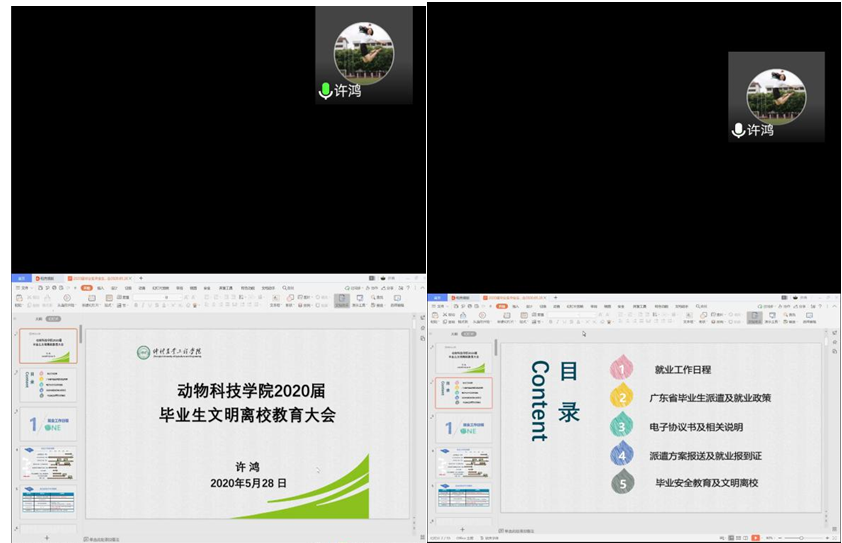Click the microphone icon beside 许鸿 in left window
The width and height of the screenshot is (842, 543).
click(325, 91)
